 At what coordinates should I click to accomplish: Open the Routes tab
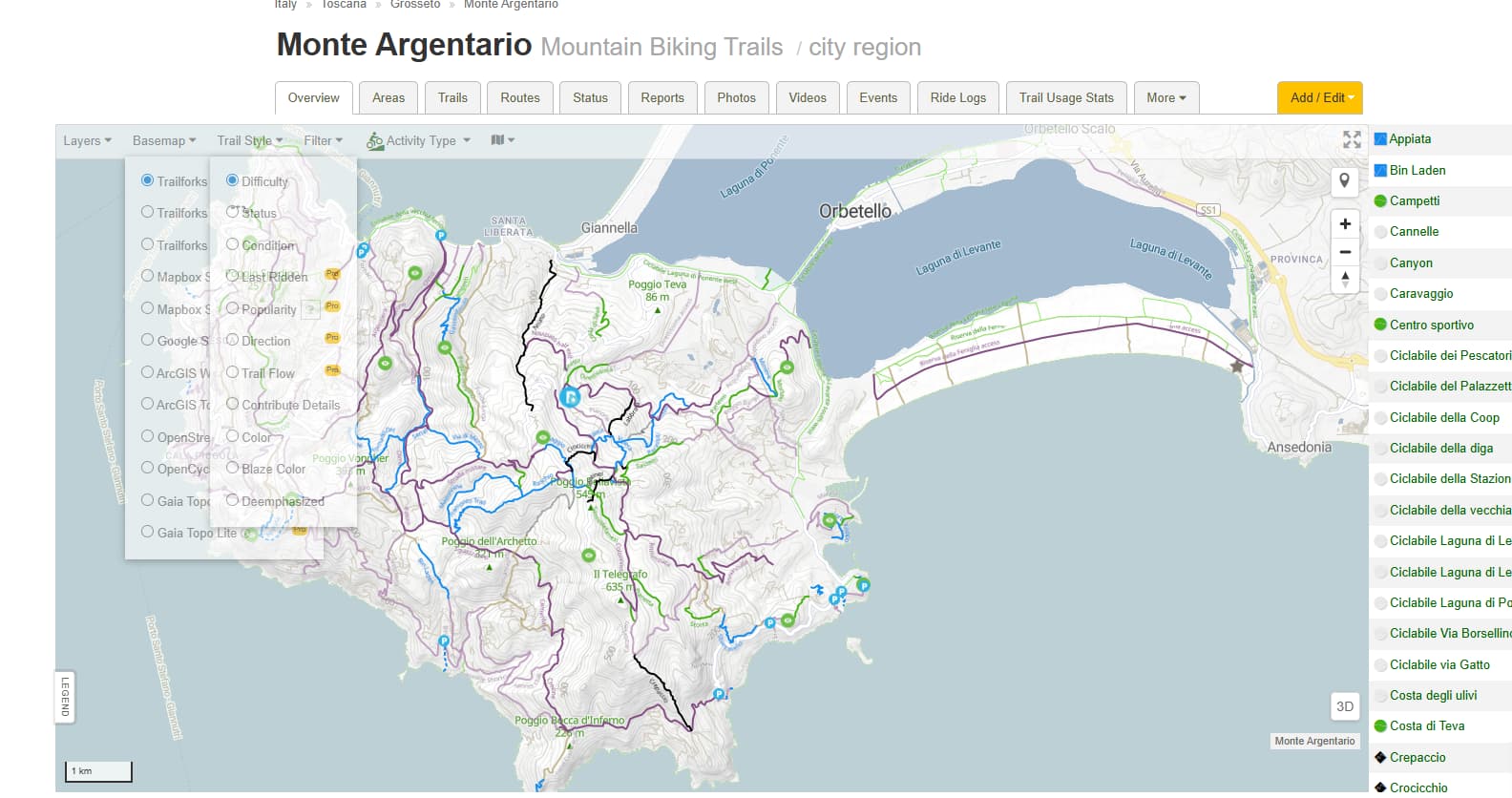tap(520, 97)
